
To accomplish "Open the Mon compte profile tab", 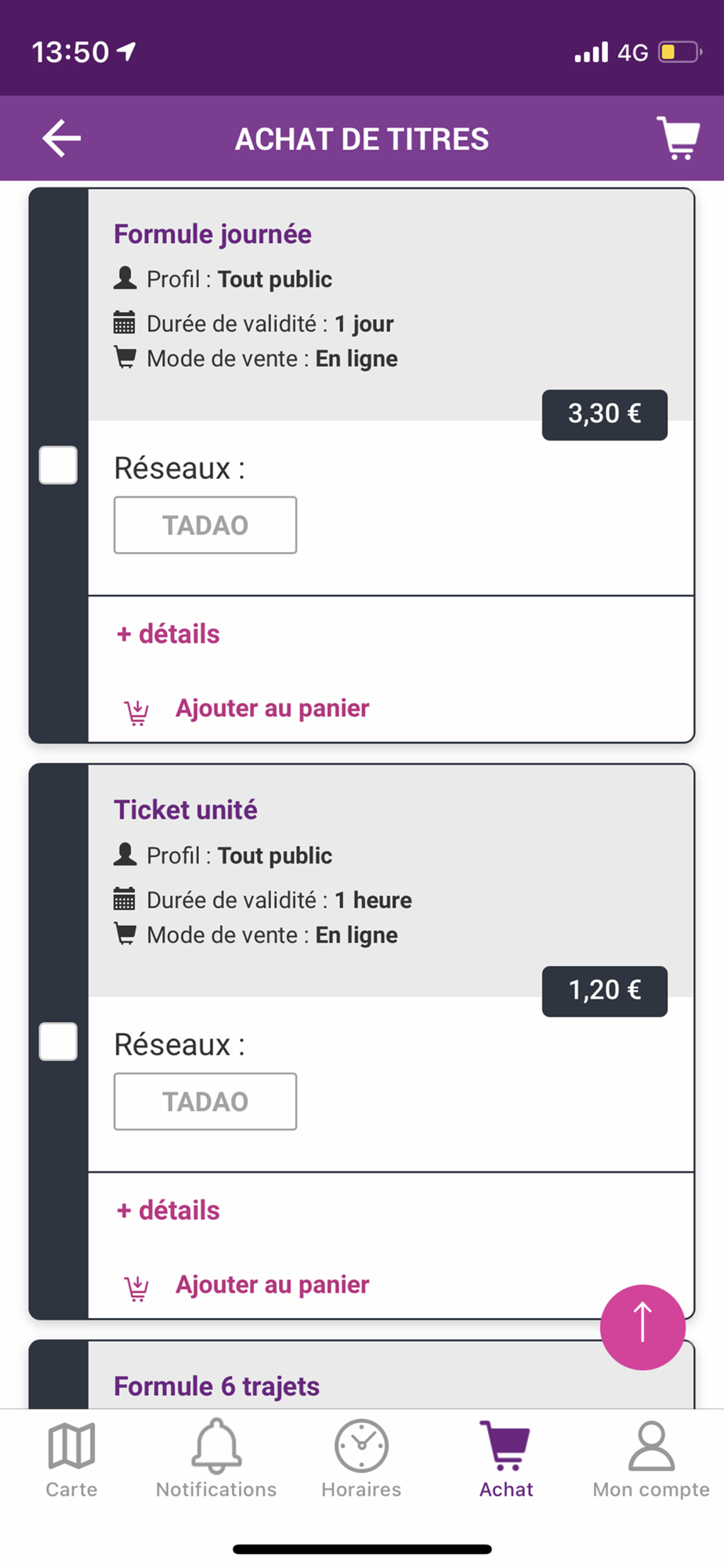I will (651, 1458).
